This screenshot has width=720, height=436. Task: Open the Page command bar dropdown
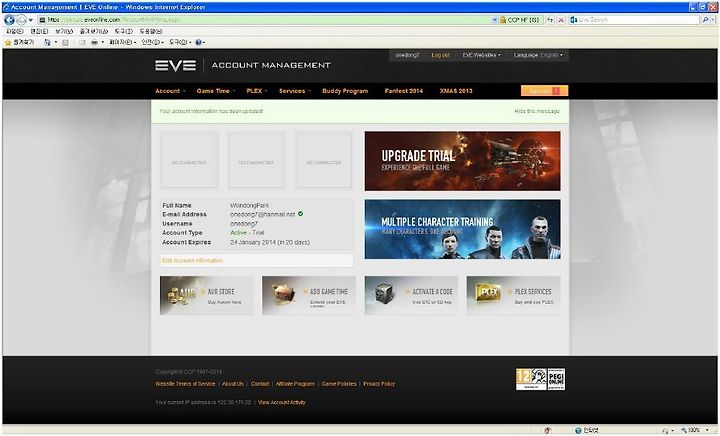(x=122, y=42)
